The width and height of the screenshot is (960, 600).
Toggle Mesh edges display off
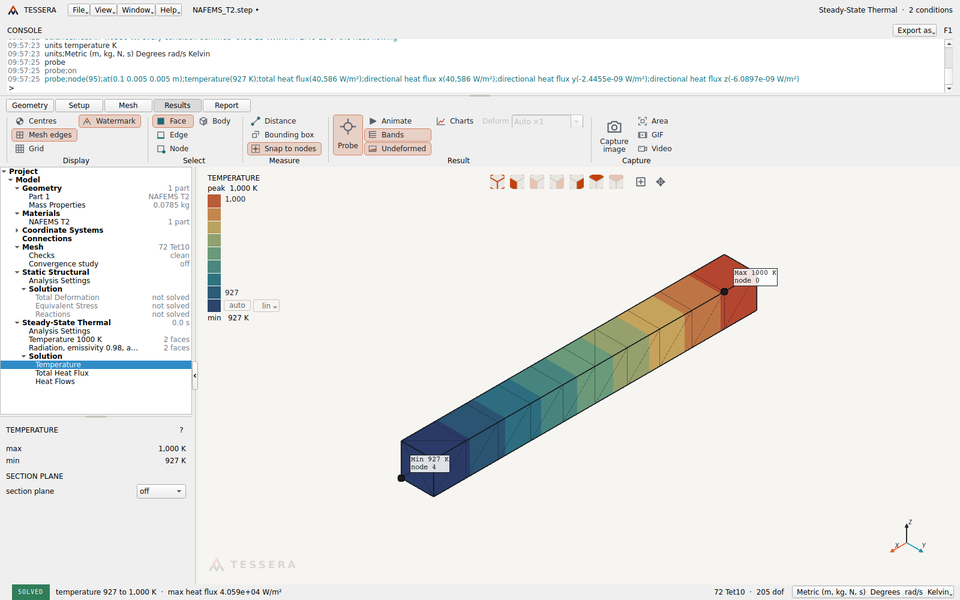[44, 135]
